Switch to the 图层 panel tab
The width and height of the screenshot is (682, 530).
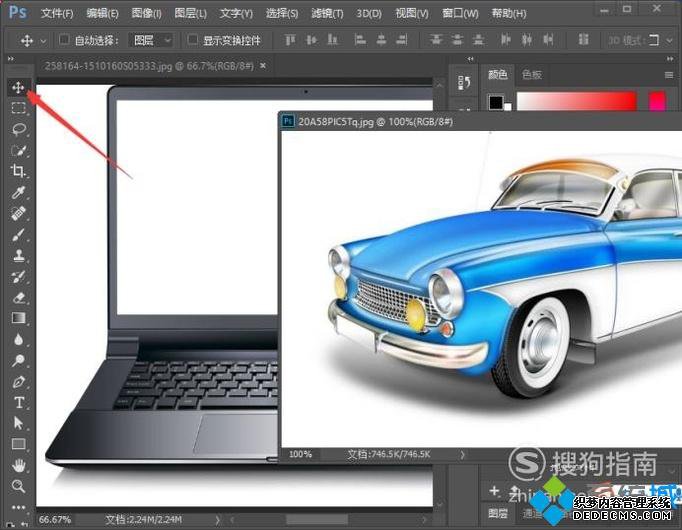coord(498,513)
